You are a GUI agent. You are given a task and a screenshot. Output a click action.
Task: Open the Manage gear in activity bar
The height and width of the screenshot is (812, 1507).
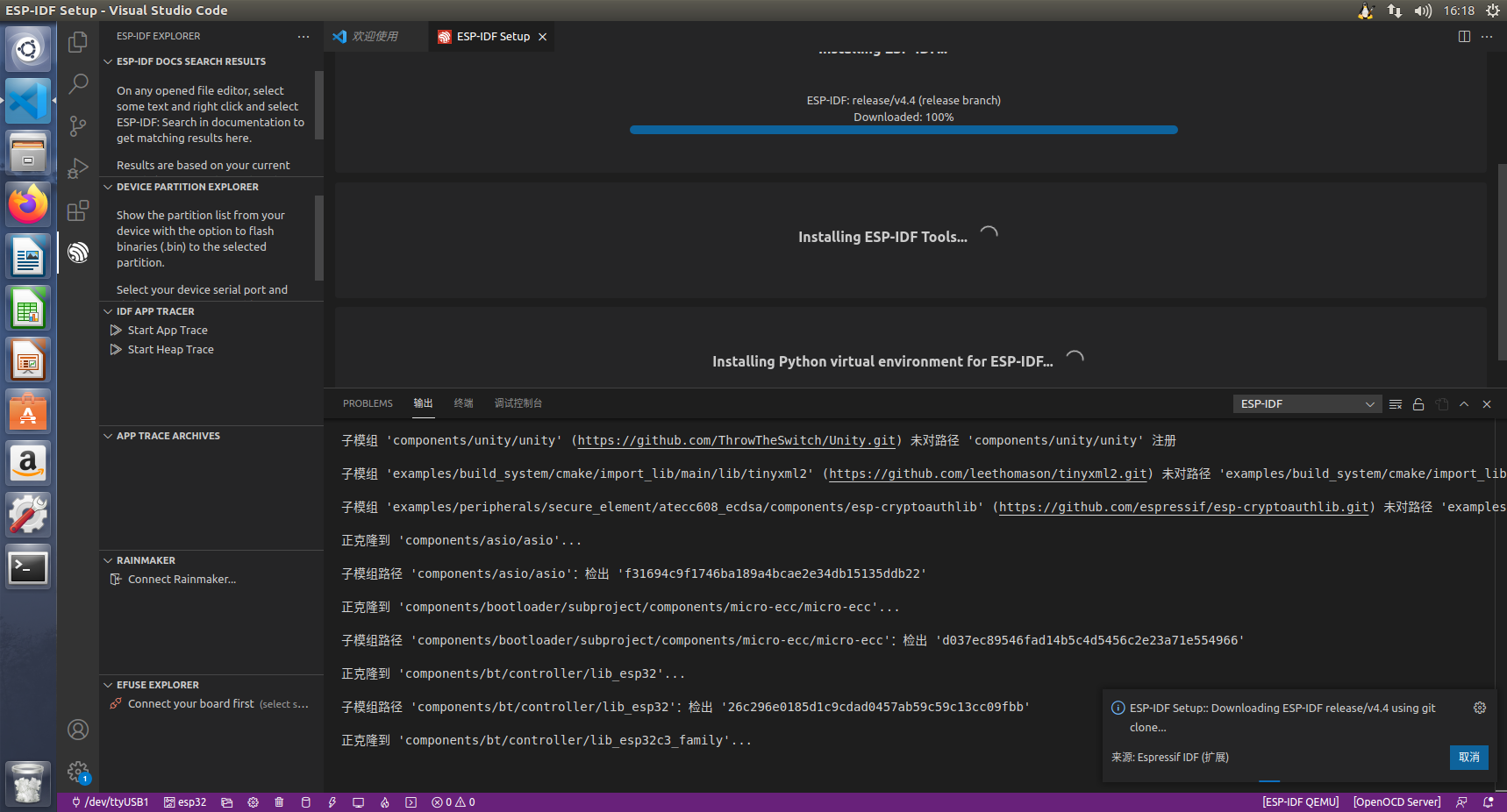(x=78, y=772)
